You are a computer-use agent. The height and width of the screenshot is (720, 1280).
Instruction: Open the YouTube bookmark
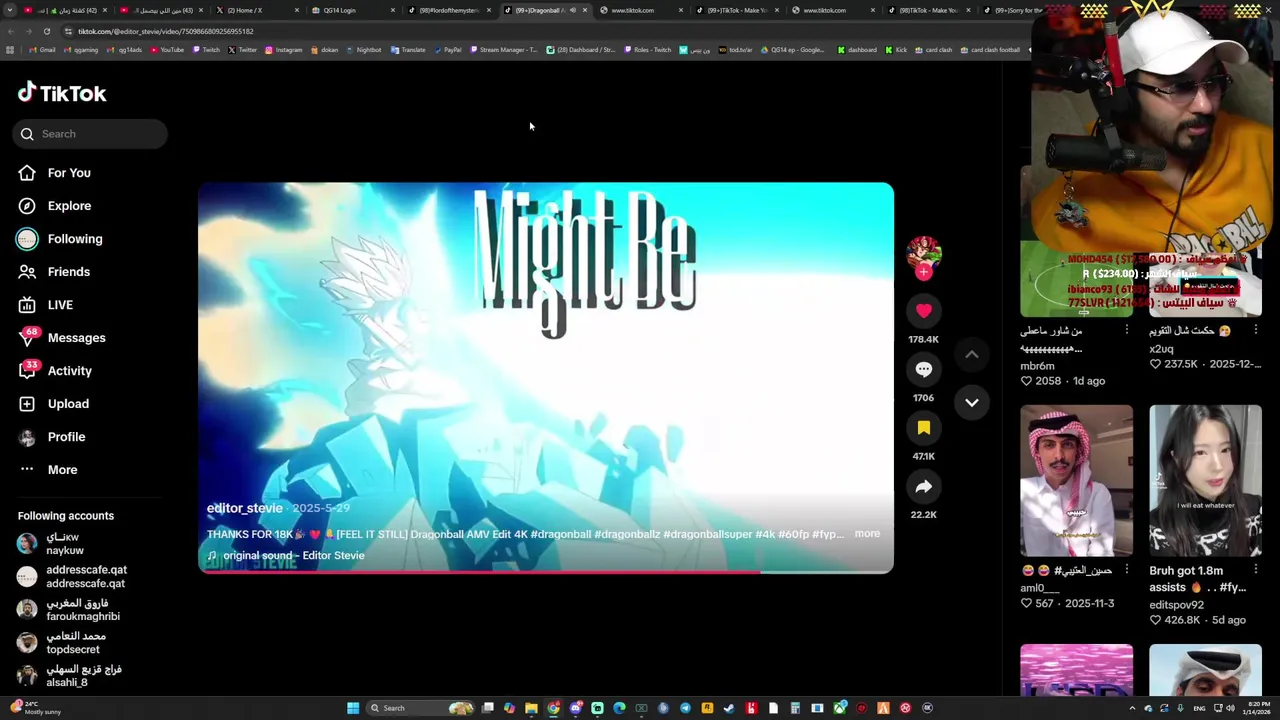[x=167, y=50]
